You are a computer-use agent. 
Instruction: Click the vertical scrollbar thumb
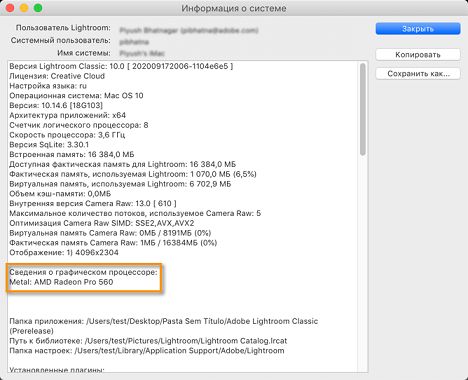[363, 109]
